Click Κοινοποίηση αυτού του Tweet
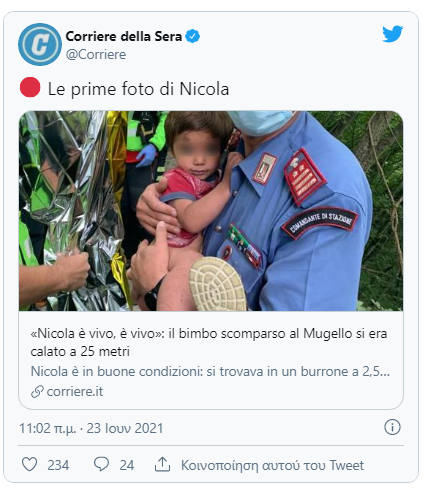This screenshot has width=426, height=493. [x=272, y=465]
